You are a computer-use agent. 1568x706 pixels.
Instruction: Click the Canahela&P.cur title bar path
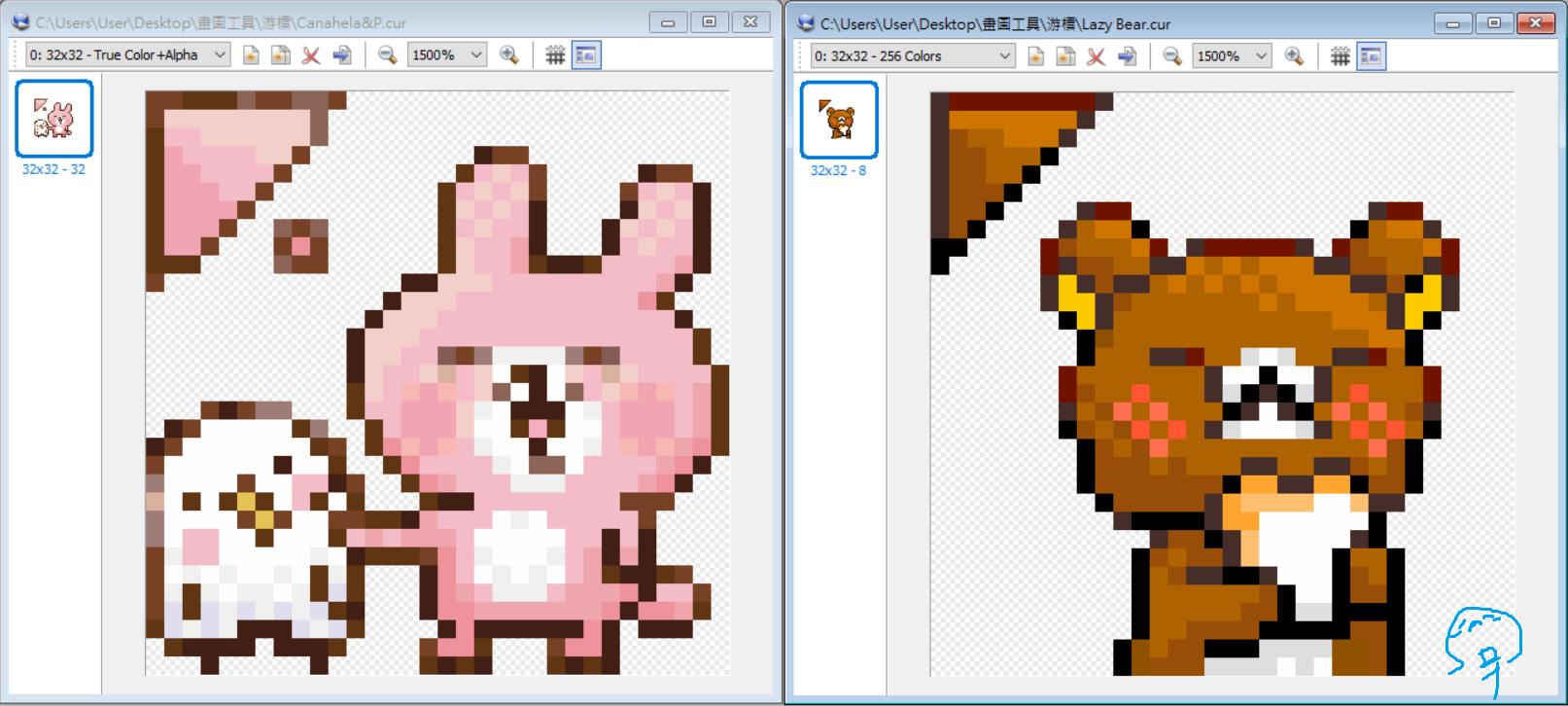(x=221, y=22)
